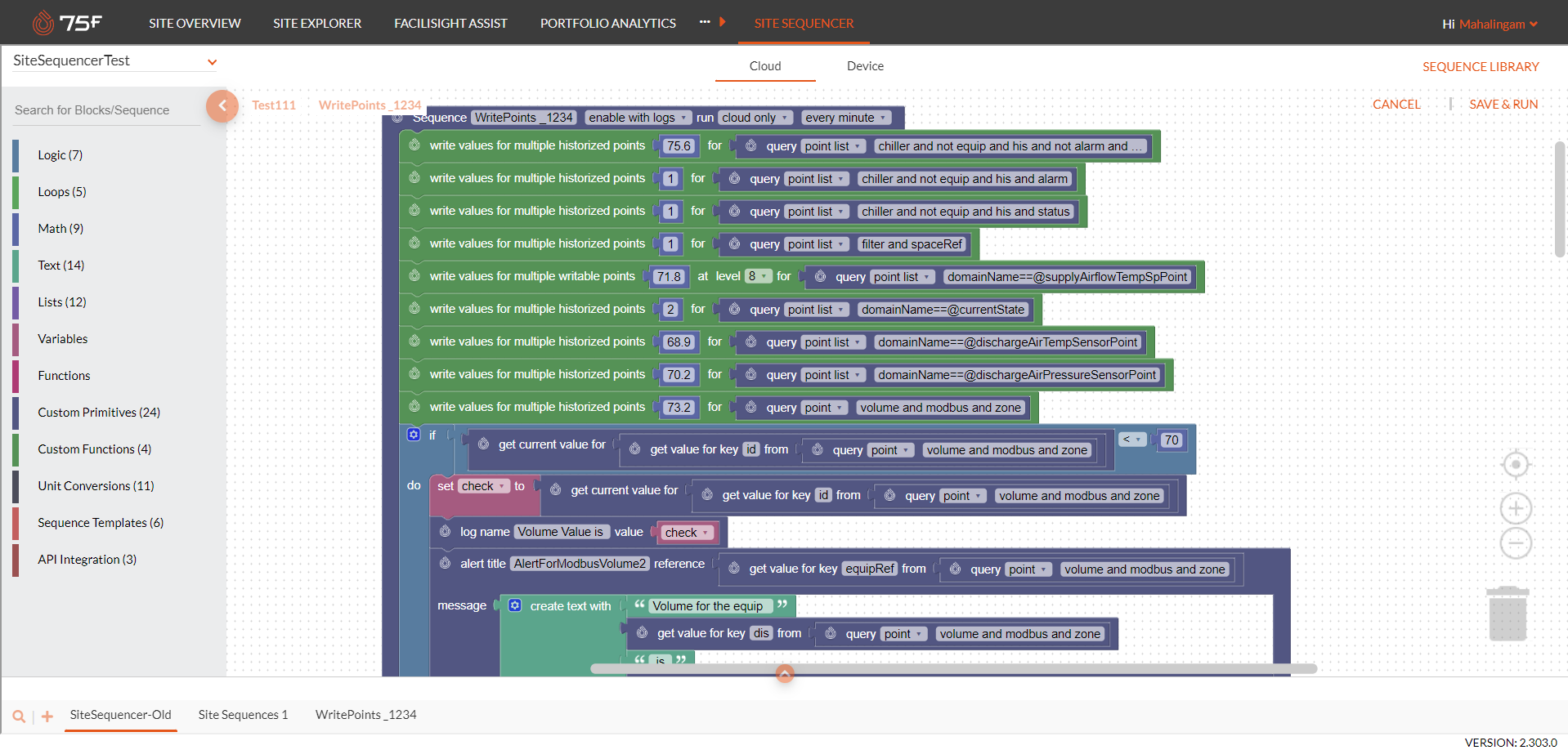Click the comparison value field 70
Screen dimensions: 1568x750
pyautogui.click(x=1172, y=440)
